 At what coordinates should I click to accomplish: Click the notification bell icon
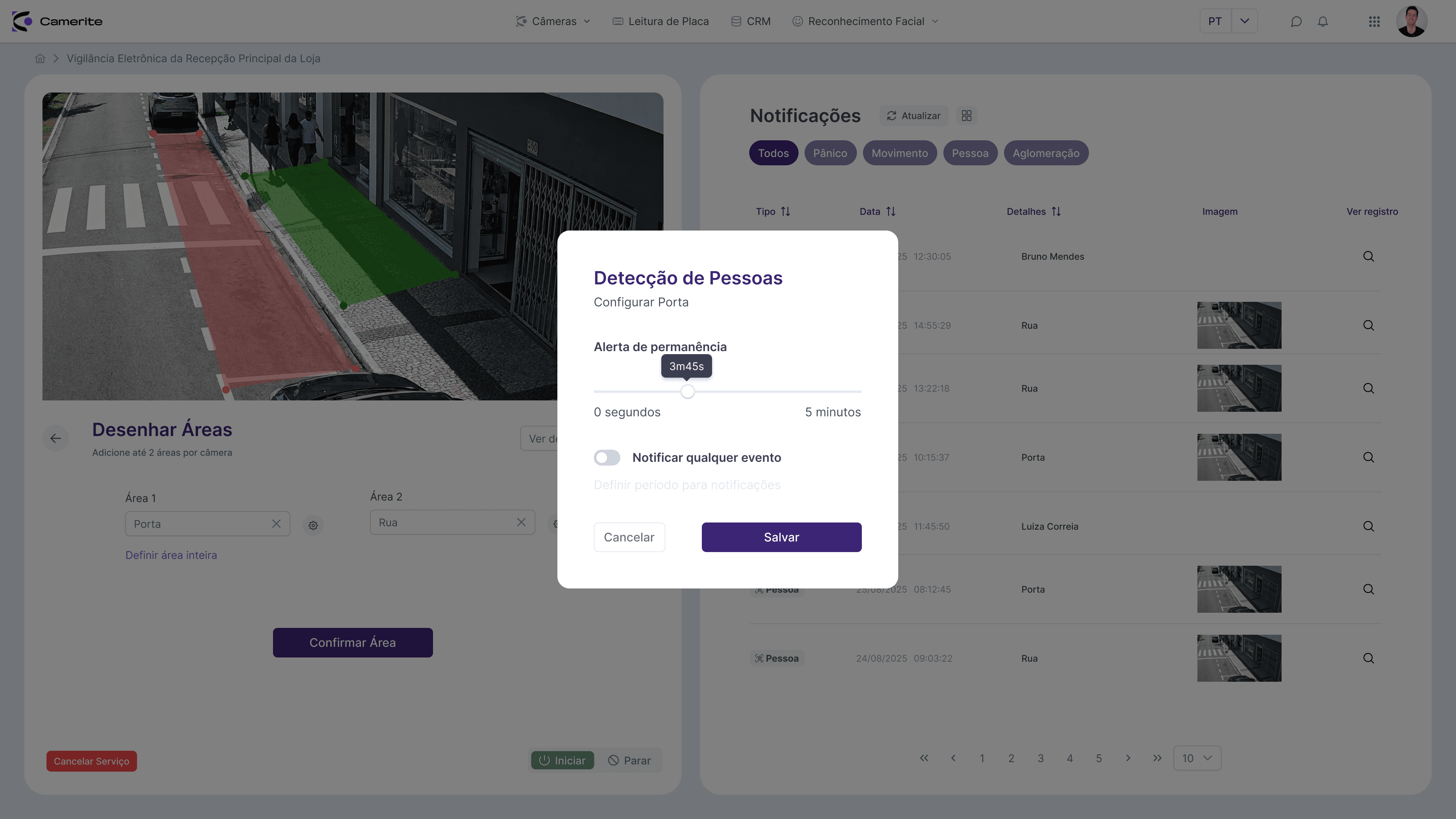[1323, 22]
